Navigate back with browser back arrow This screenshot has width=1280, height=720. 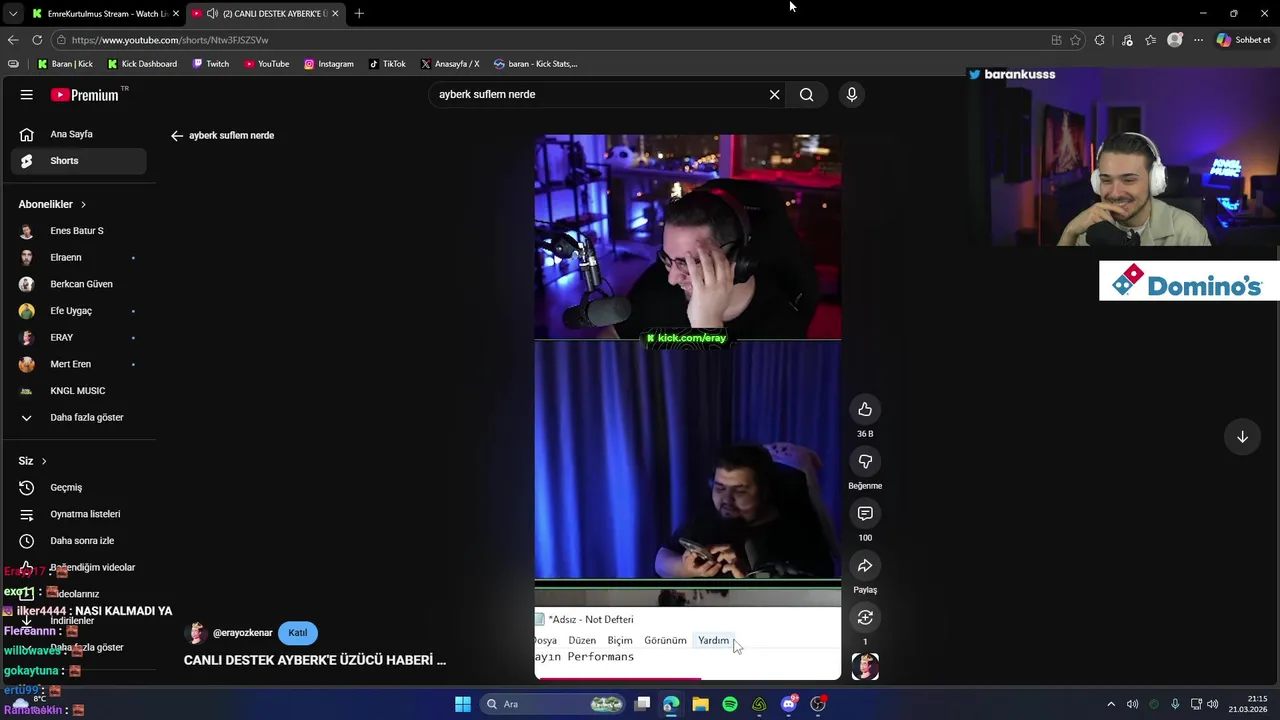tap(13, 40)
